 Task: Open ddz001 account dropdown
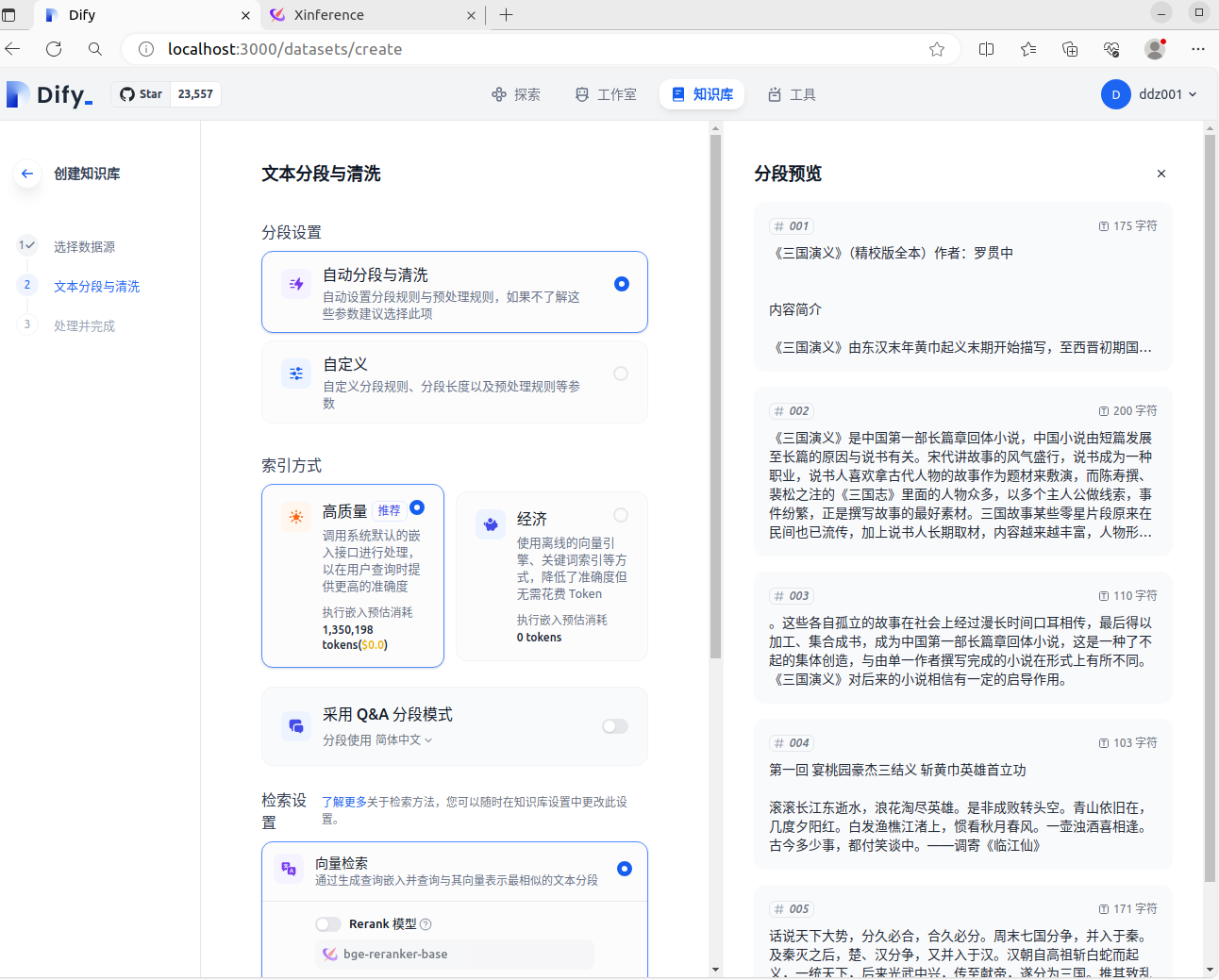tap(1150, 94)
